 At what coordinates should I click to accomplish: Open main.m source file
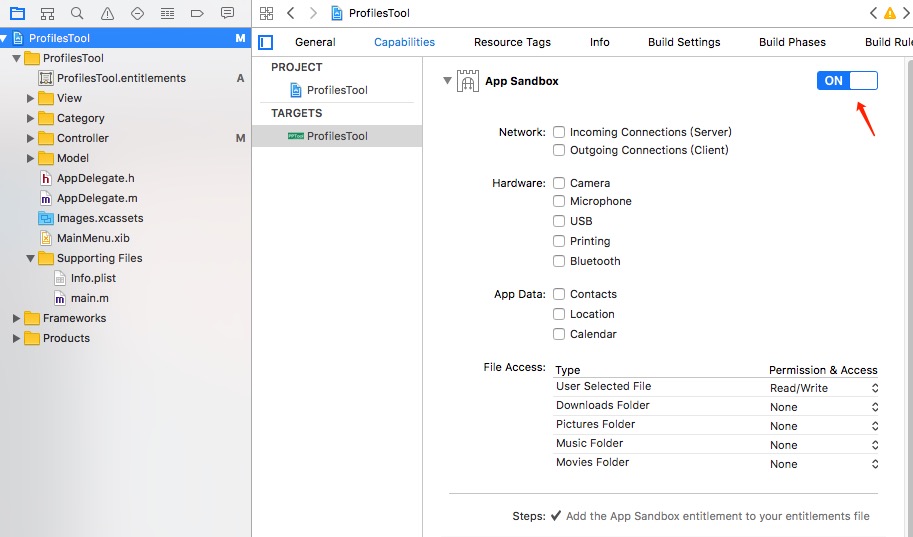click(90, 298)
